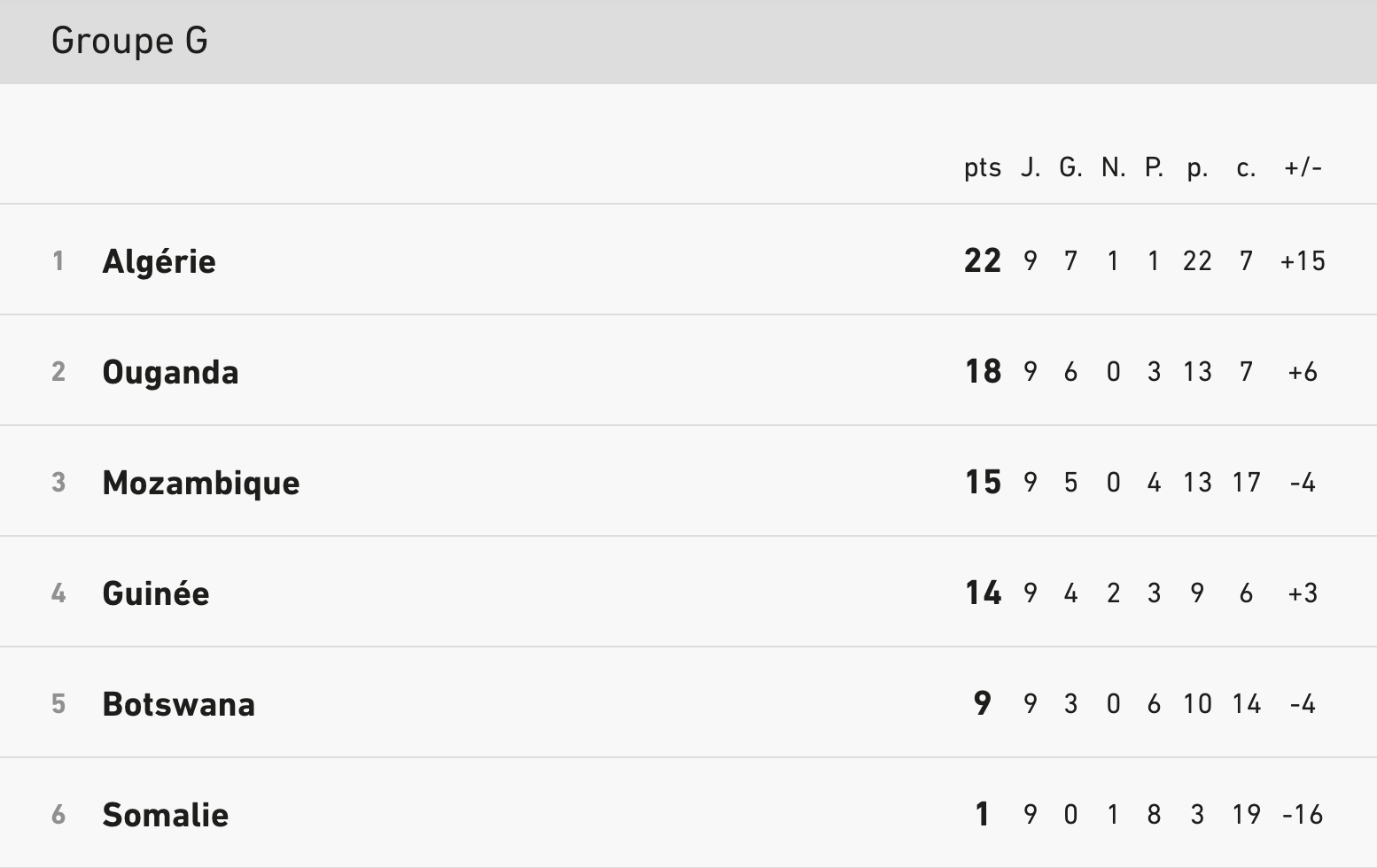Select Mozambique in the standings
1377x868 pixels.
click(201, 483)
